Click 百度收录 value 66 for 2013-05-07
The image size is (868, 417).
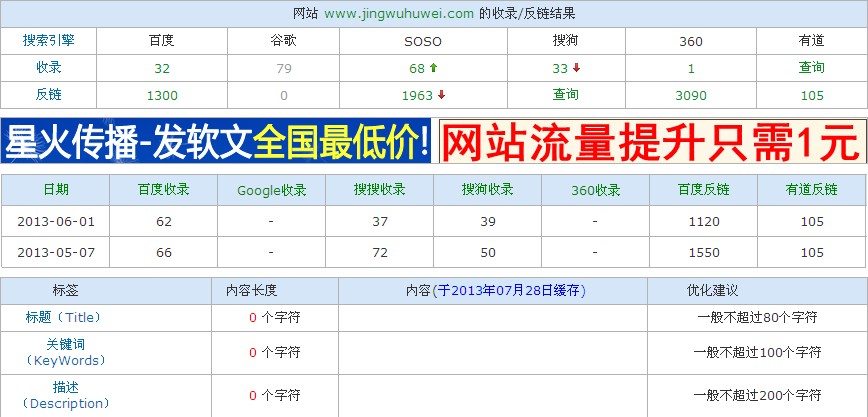pyautogui.click(x=164, y=253)
